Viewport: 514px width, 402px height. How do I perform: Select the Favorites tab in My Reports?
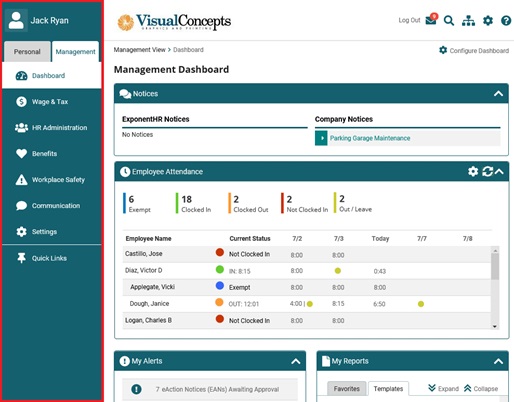pos(346,389)
